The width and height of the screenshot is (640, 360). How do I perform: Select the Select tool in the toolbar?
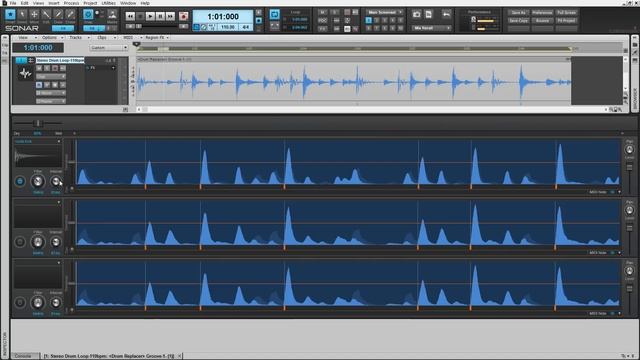22,15
